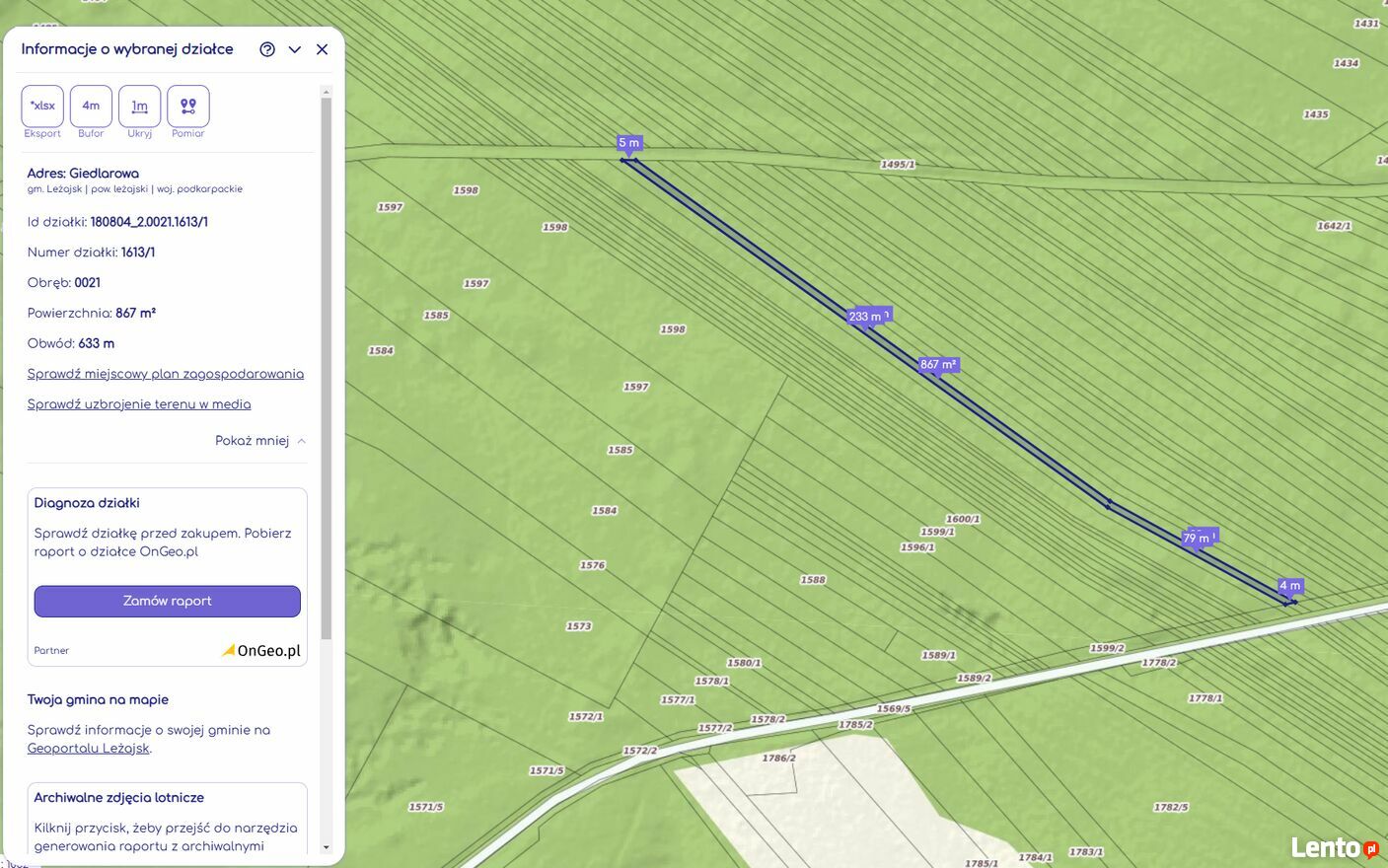Activate the Pomiar measurement tool

[x=188, y=106]
